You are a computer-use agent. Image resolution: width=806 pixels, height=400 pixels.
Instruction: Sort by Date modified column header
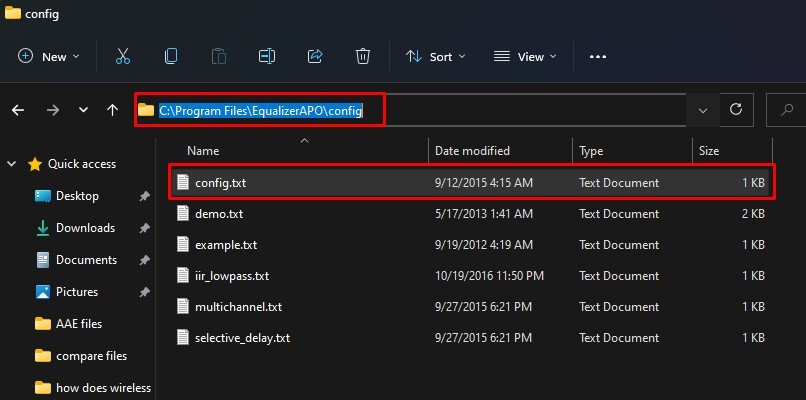point(472,151)
